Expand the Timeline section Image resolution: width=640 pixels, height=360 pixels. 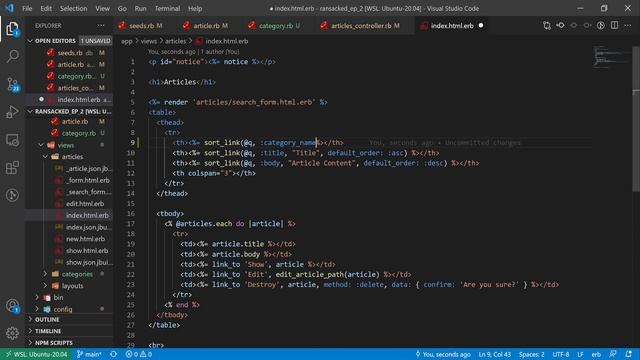tap(69, 331)
